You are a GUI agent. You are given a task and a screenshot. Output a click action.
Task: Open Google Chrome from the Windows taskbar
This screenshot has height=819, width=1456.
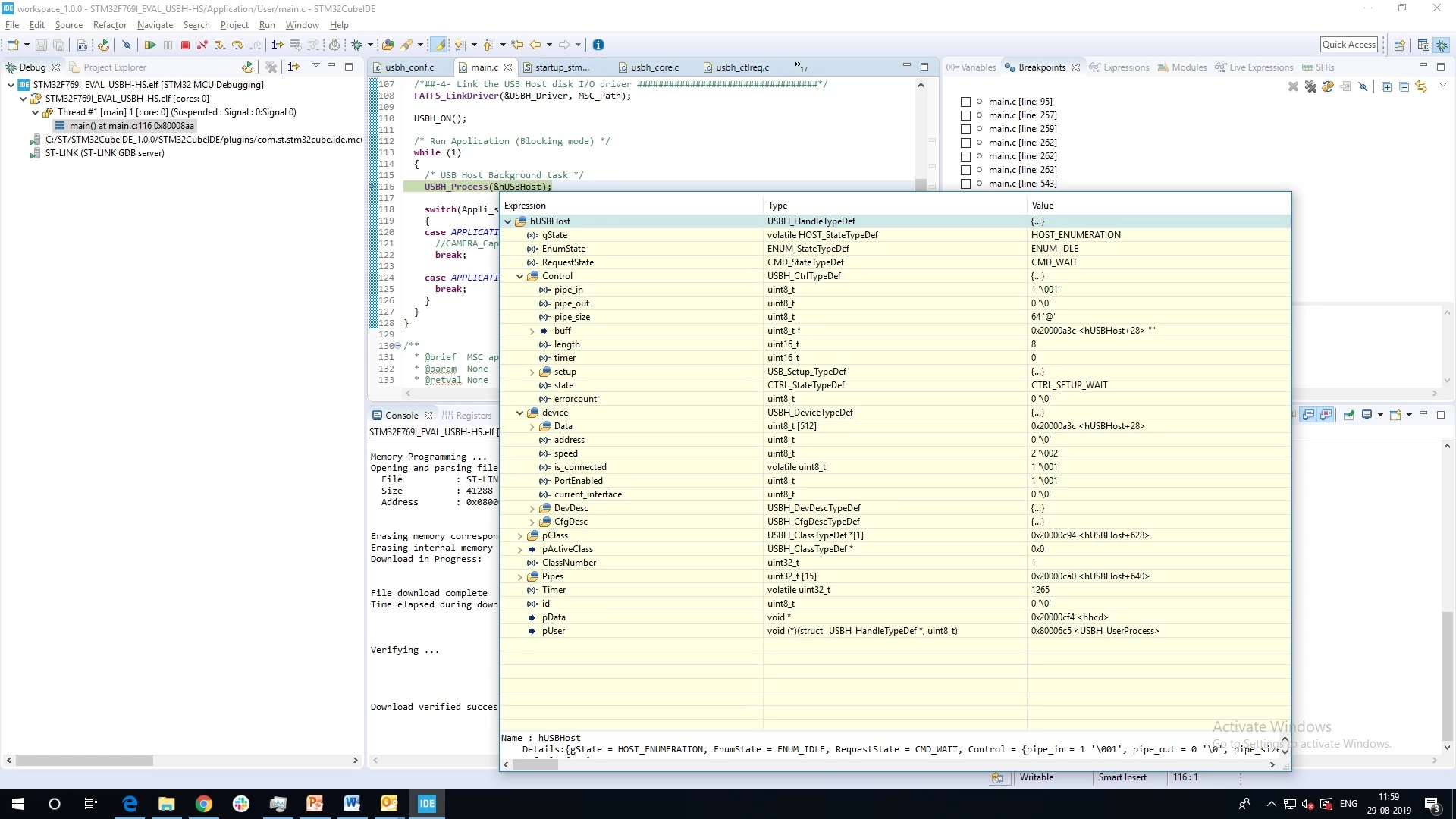(x=204, y=804)
